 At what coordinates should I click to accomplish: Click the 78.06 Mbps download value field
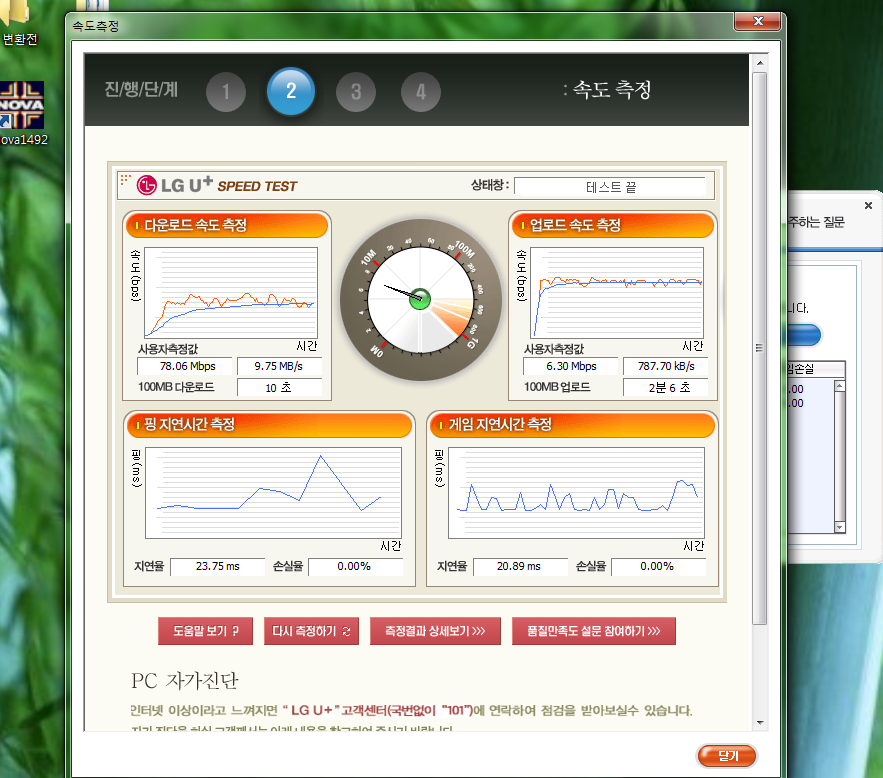coord(183,366)
